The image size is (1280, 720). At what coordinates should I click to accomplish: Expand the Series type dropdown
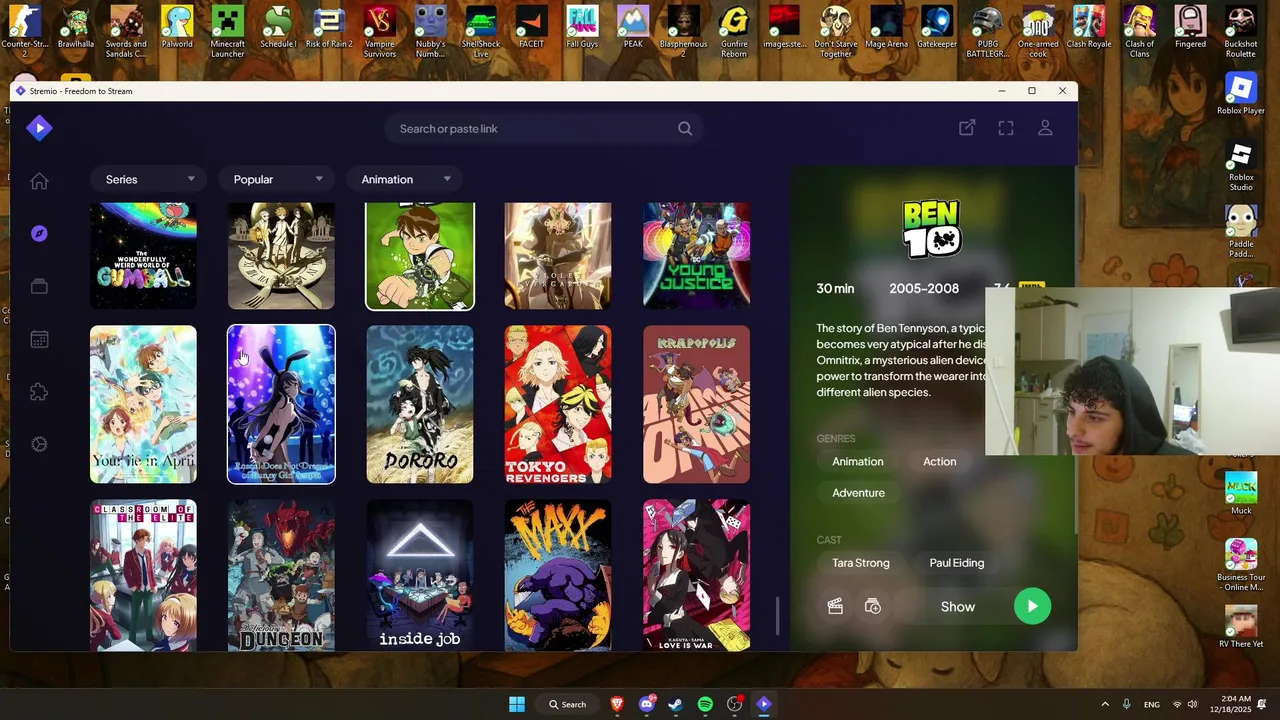pyautogui.click(x=149, y=179)
